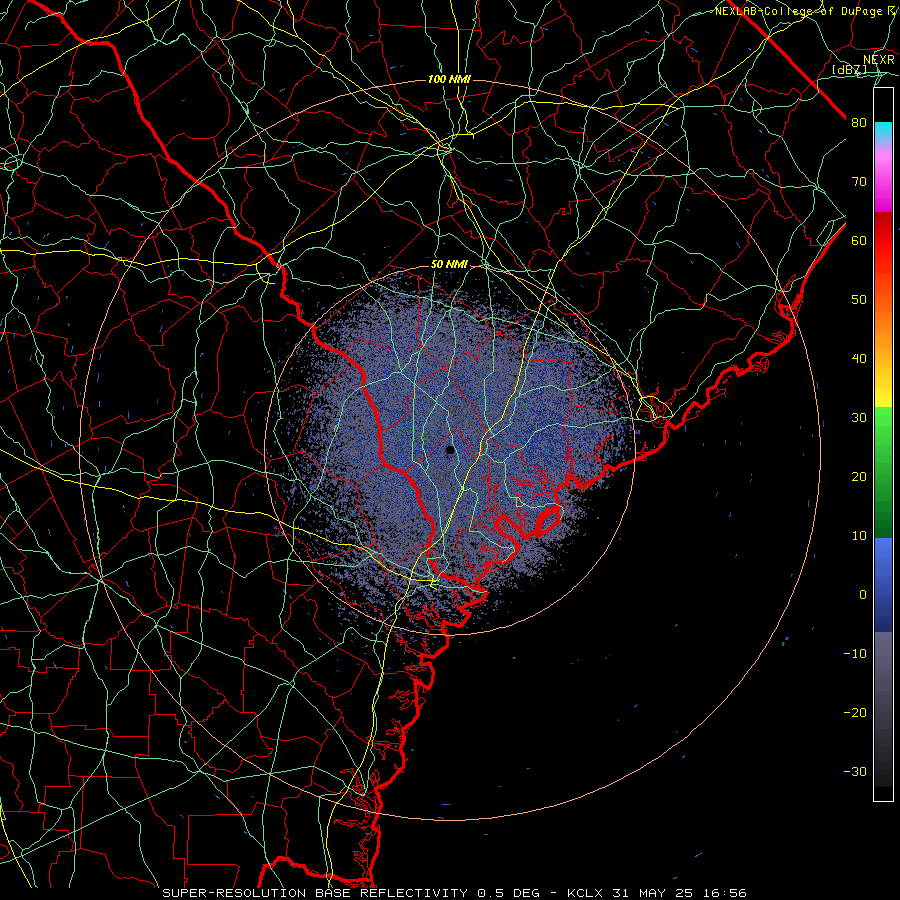Click the 50 value on the dBZ scale
The image size is (900, 900).
point(859,300)
